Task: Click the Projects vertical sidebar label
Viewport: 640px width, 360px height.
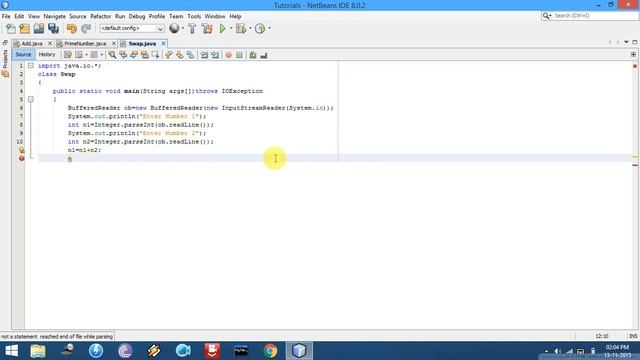Action: click(5, 59)
